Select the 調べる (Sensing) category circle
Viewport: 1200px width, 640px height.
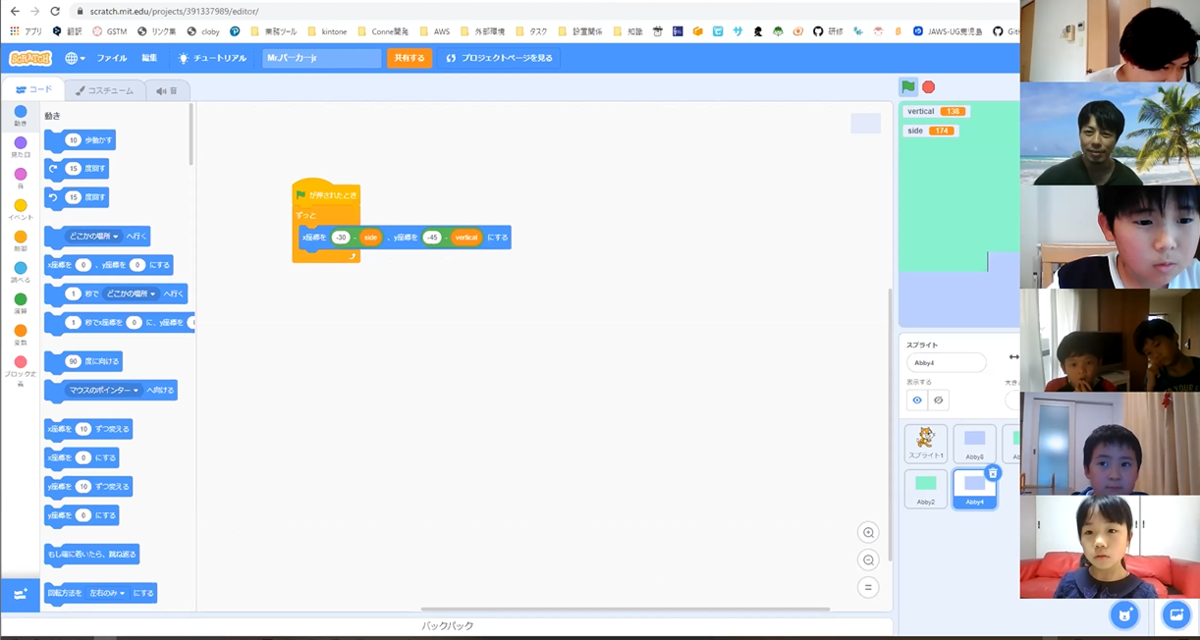20,268
